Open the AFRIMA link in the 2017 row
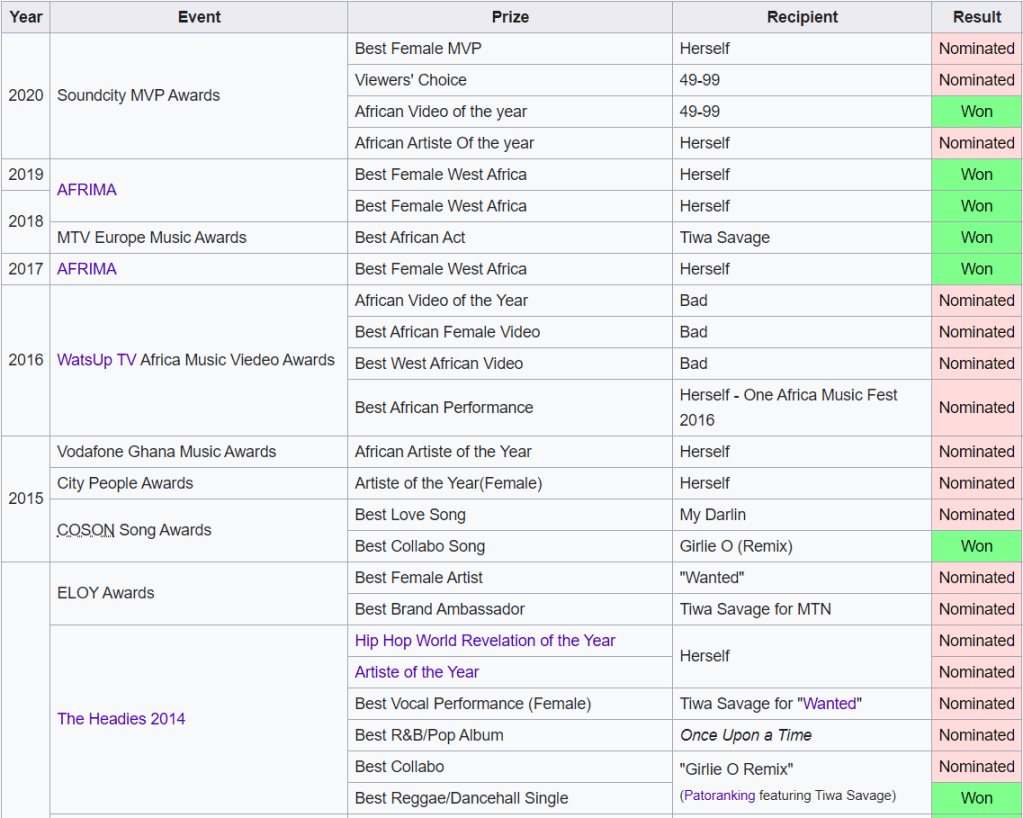Viewport: 1023px width, 818px height. [86, 269]
